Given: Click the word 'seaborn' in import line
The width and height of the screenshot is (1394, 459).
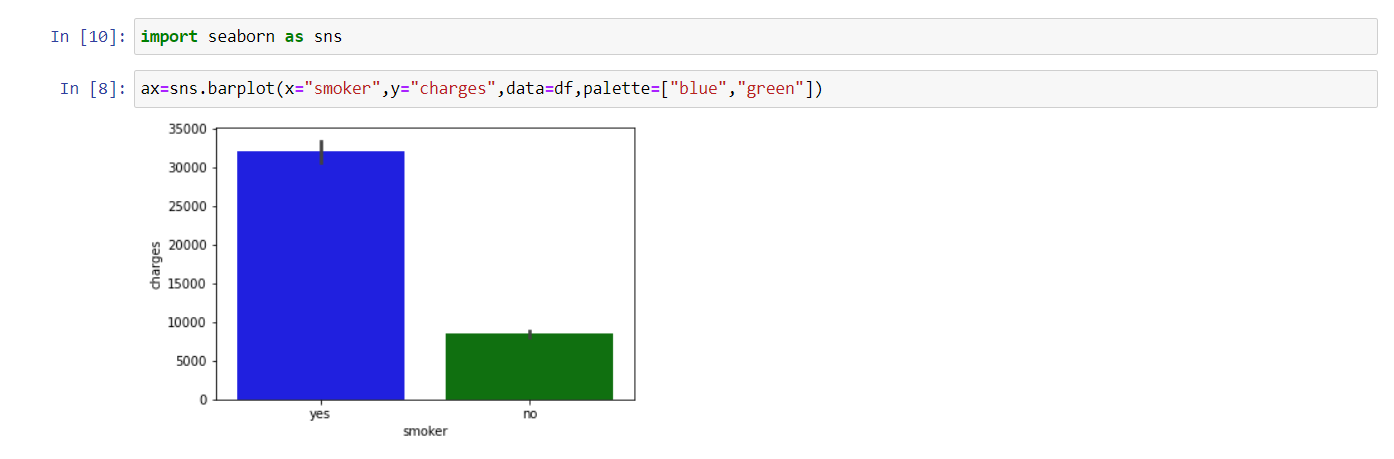Looking at the screenshot, I should click(x=240, y=37).
